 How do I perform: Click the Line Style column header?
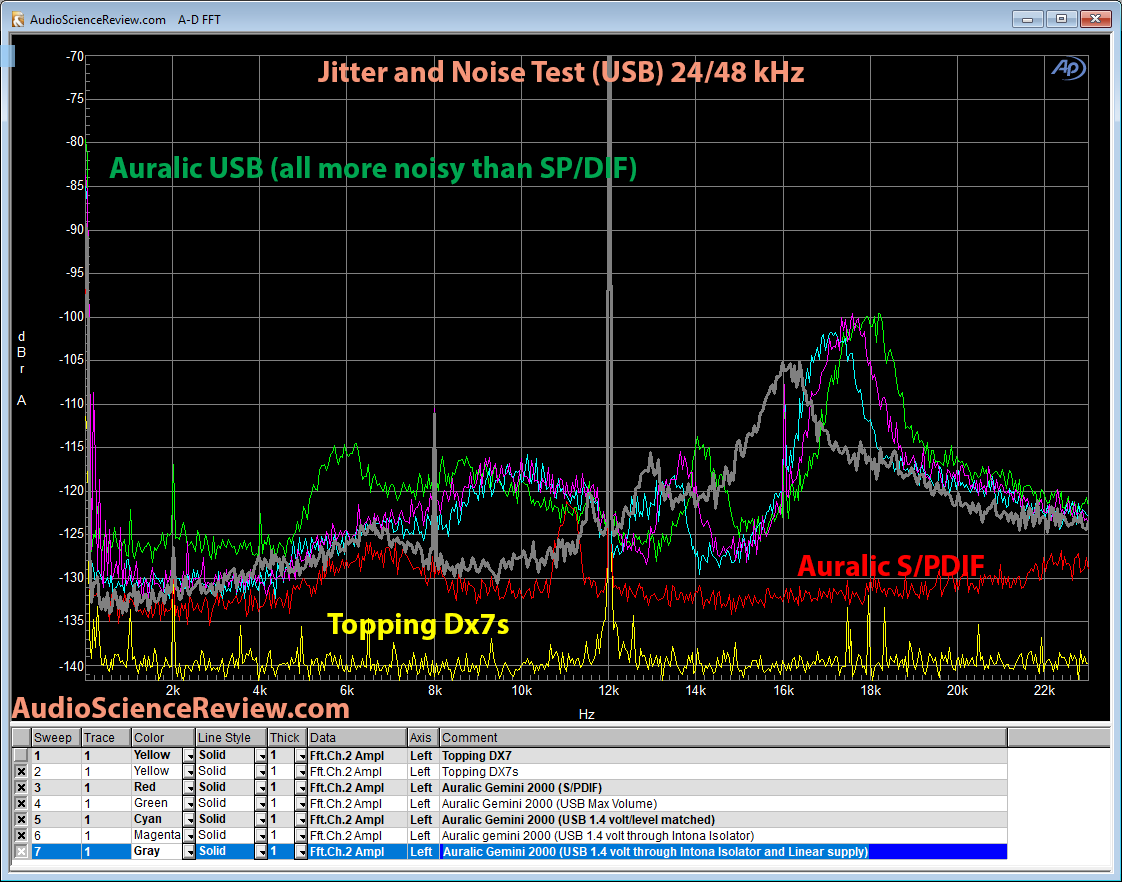231,738
